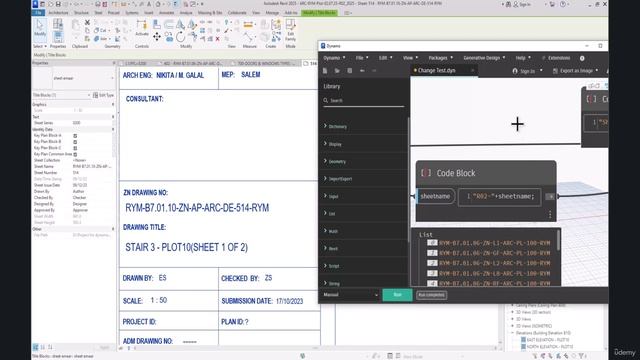Click the Code Block output port arrow
The image size is (640, 360).
(x=550, y=197)
